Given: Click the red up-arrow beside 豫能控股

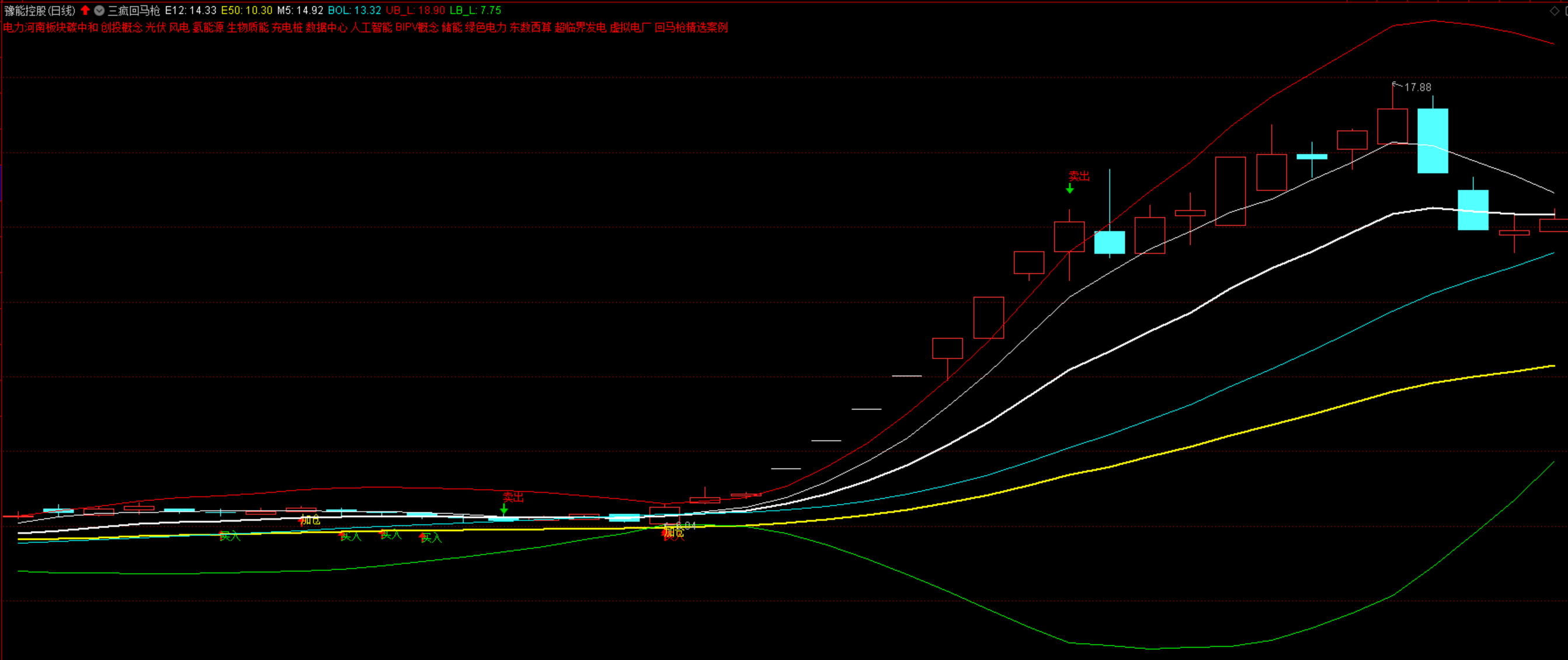Looking at the screenshot, I should coord(85,11).
